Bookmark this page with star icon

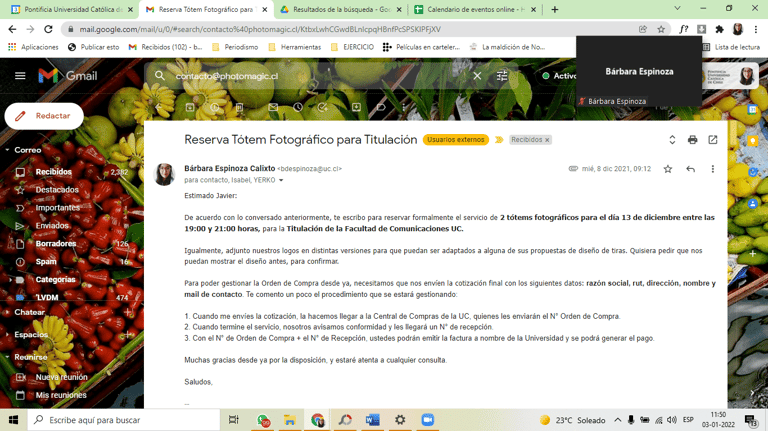661,29
